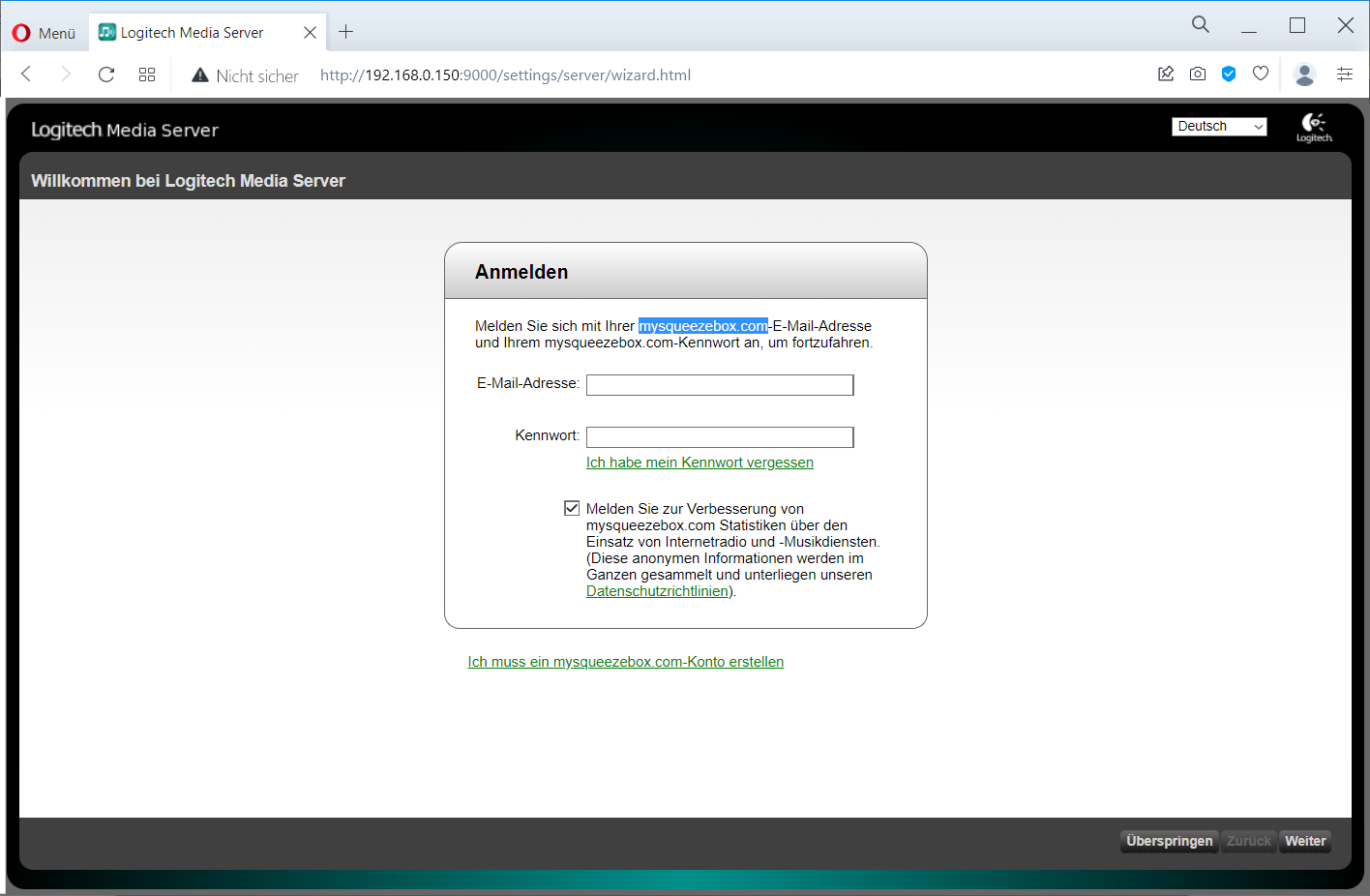Open the Opera Menü
Viewport: 1370px width, 896px height.
tap(45, 33)
